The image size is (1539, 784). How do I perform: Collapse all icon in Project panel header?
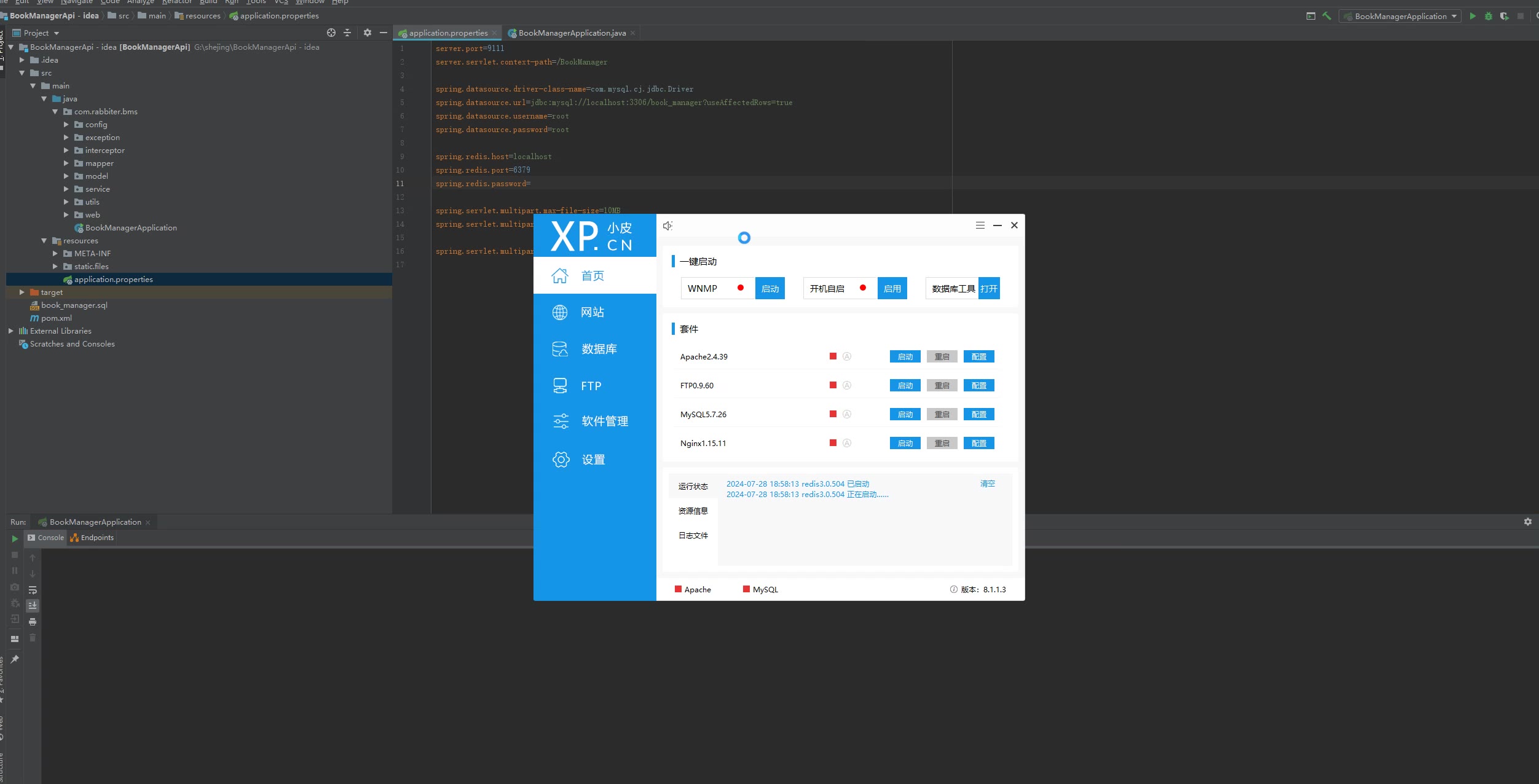pos(347,33)
